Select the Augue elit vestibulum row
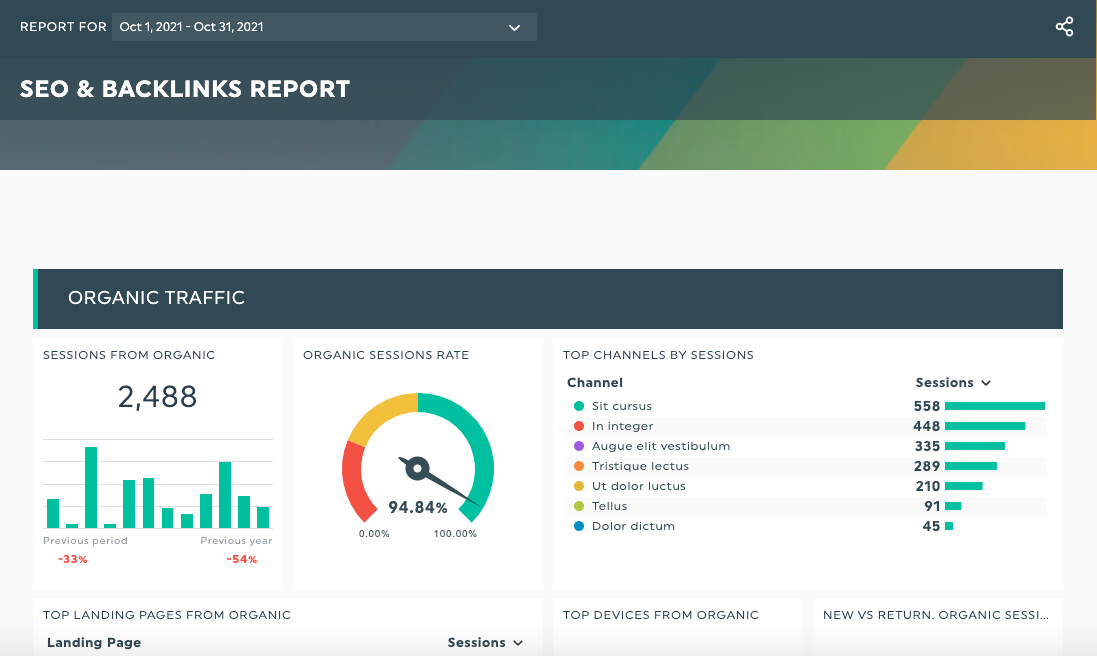 coord(807,446)
